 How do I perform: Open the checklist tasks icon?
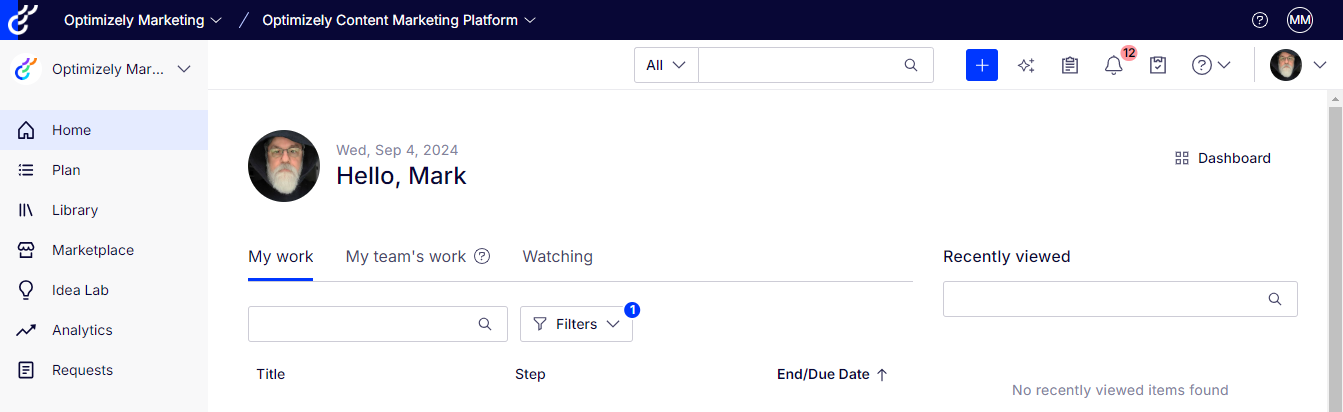[1158, 65]
